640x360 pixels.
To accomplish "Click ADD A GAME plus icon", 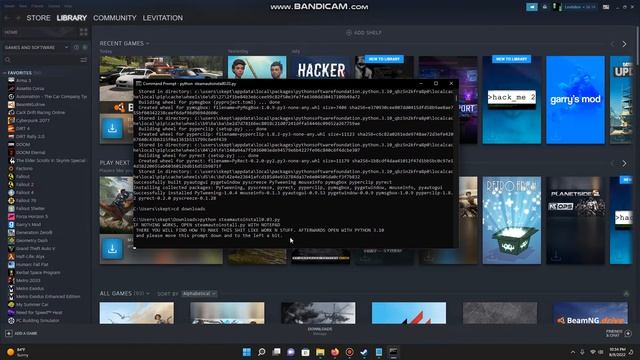I will click(9, 333).
